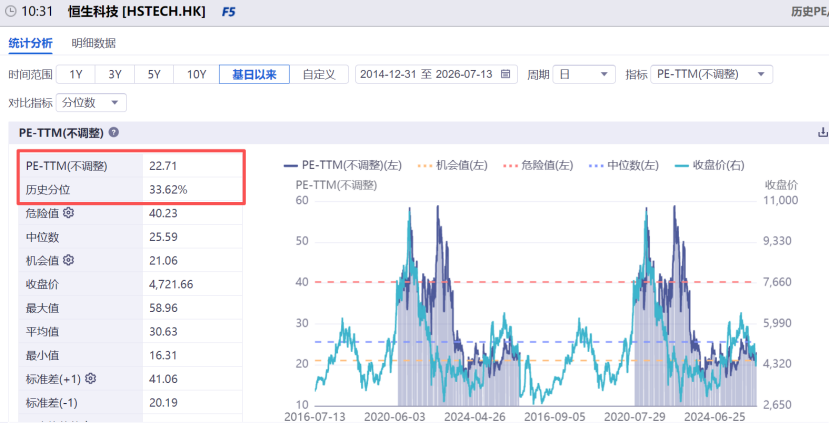Open the gear settings for 标准差(+1)
The height and width of the screenshot is (424, 830).
coord(91,378)
